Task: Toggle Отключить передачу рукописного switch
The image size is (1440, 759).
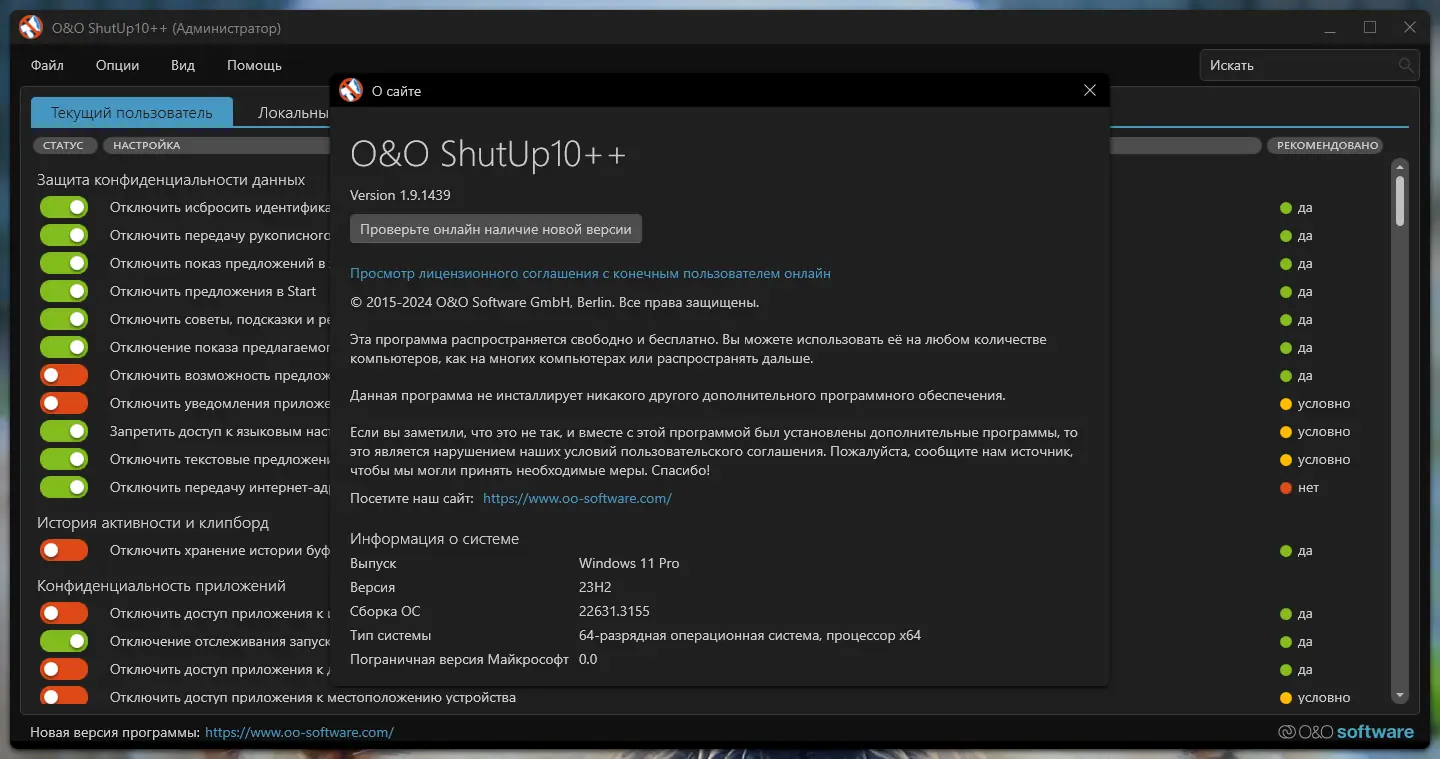Action: [64, 236]
